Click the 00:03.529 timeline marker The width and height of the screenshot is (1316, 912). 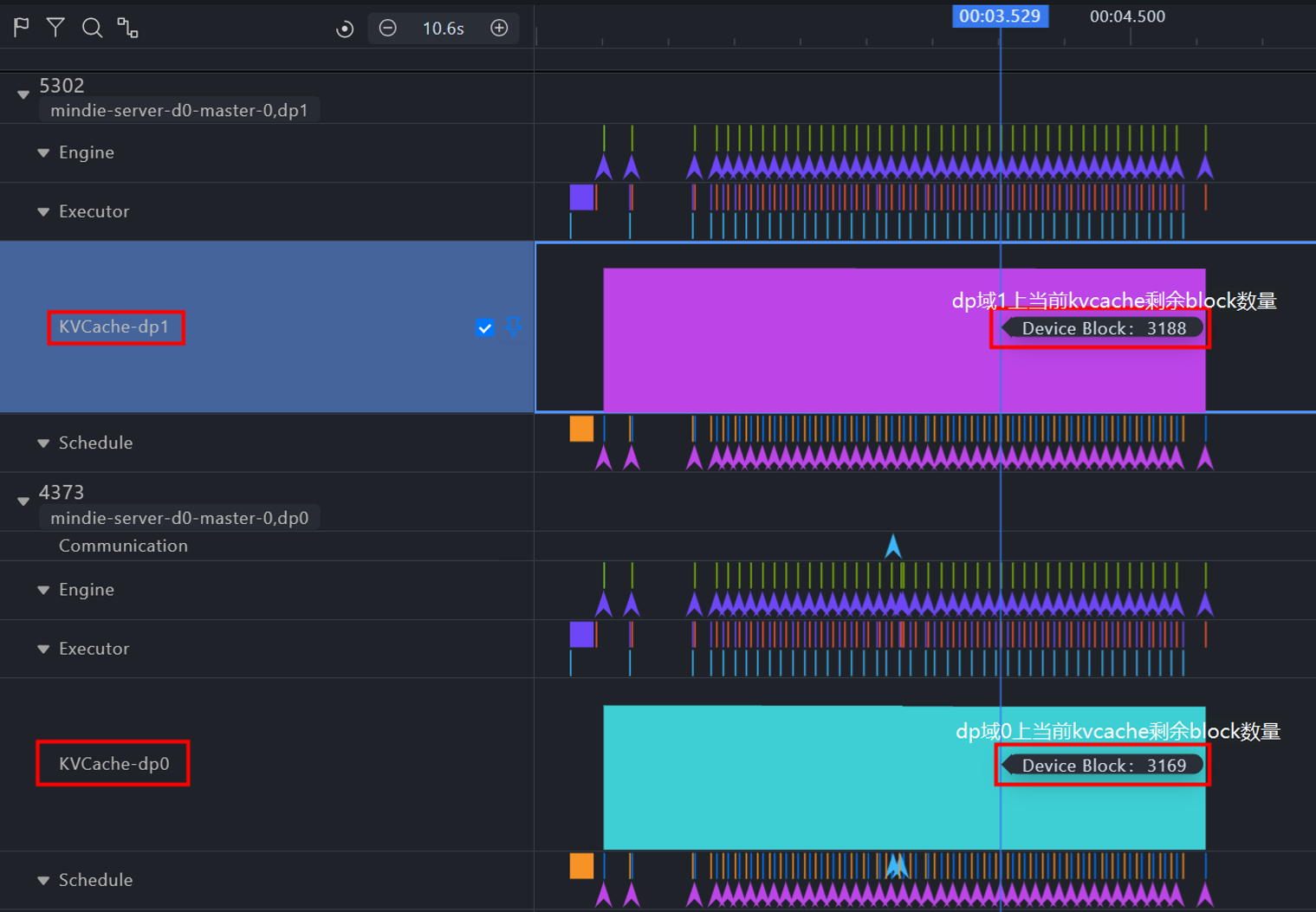[x=1000, y=16]
